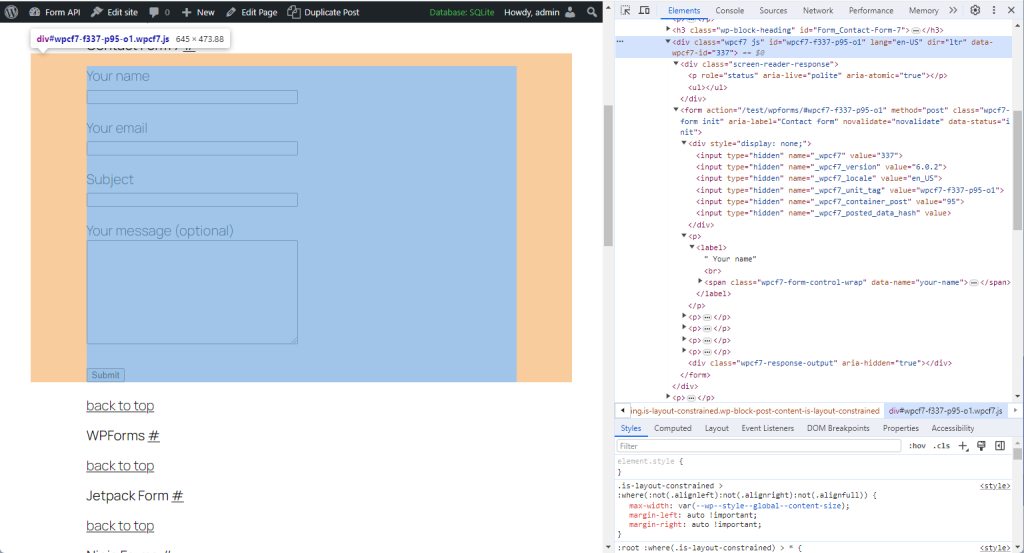Click the Submit button on contact form
The height and width of the screenshot is (553, 1024).
point(105,375)
